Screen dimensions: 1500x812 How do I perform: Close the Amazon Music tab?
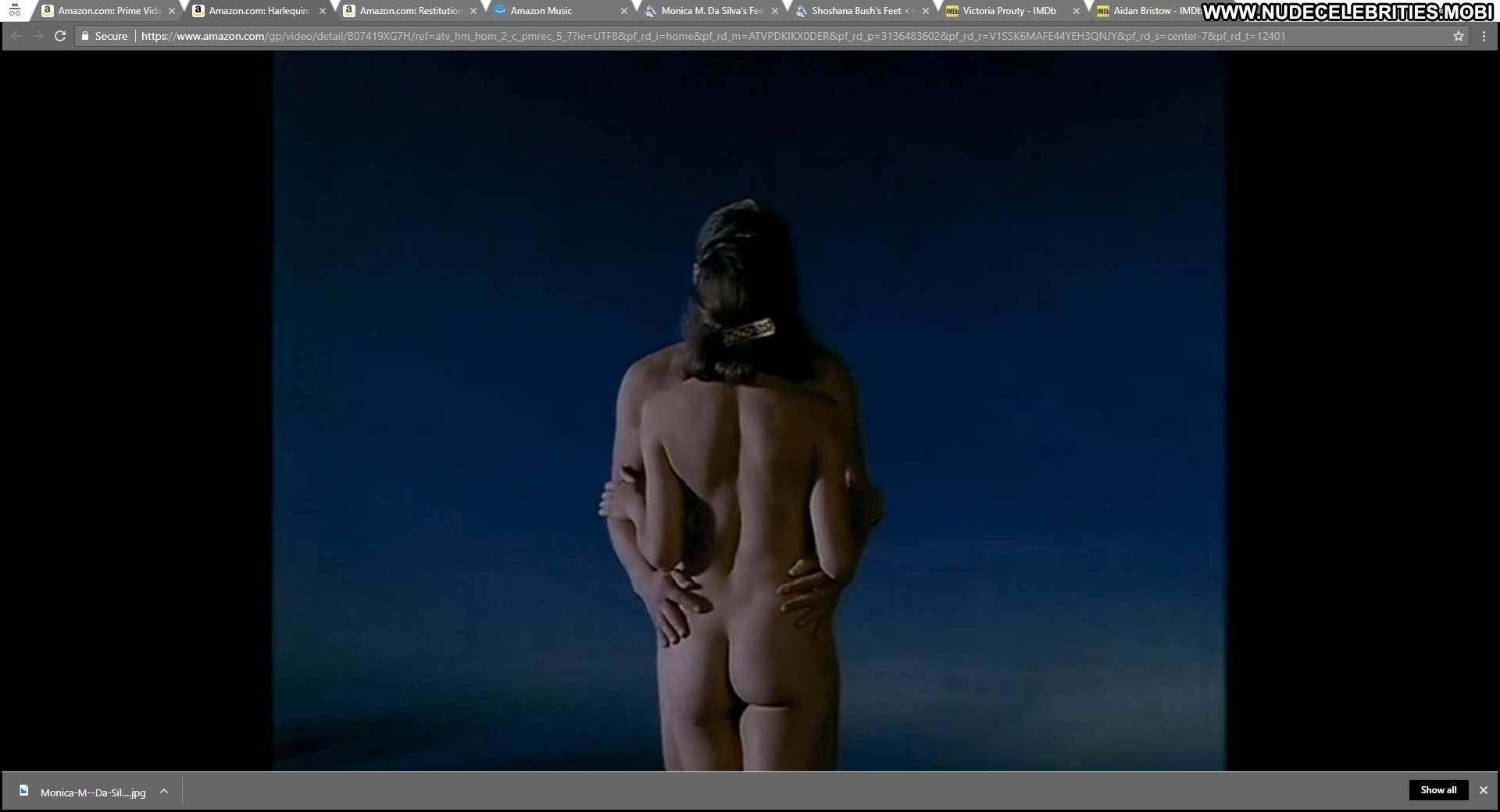point(623,11)
